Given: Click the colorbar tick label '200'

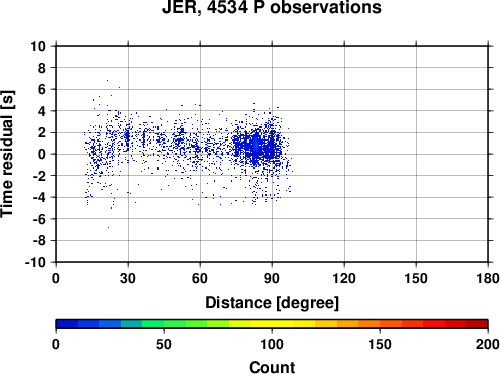Looking at the screenshot, I should (x=488, y=344).
